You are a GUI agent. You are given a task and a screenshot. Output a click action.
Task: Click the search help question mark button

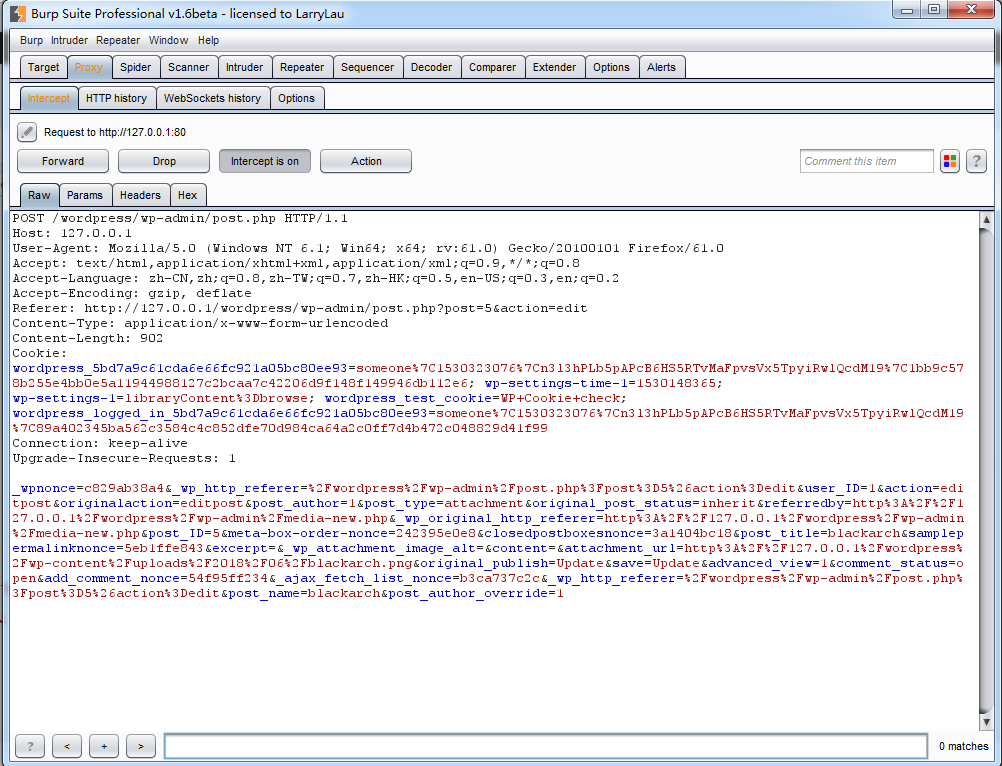[x=30, y=746]
